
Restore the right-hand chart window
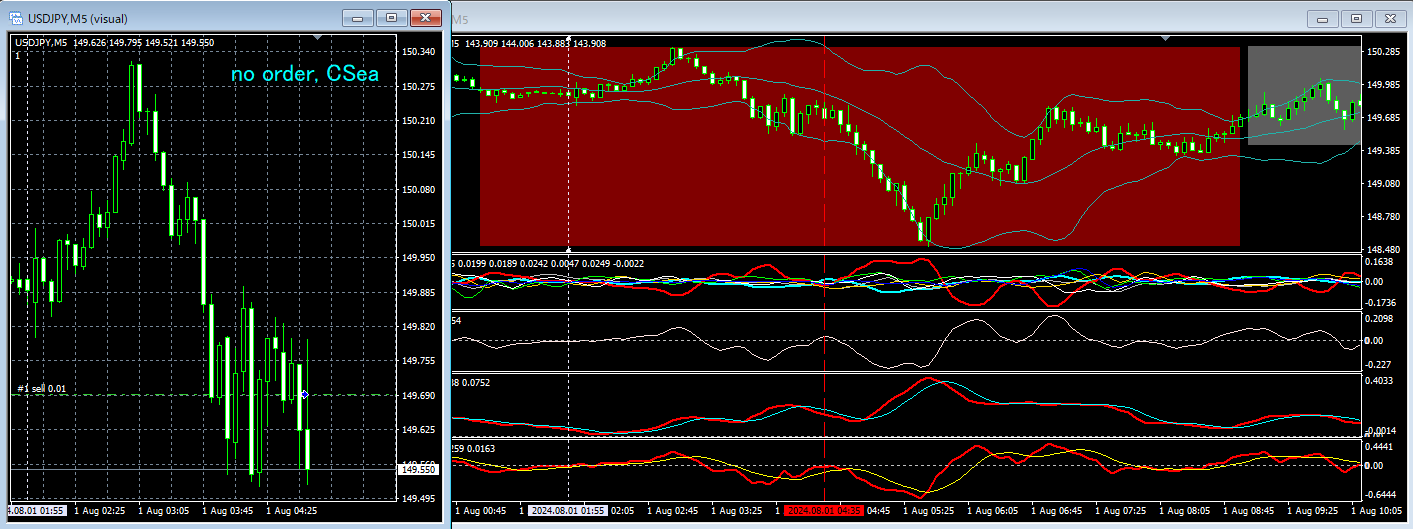pos(1357,18)
